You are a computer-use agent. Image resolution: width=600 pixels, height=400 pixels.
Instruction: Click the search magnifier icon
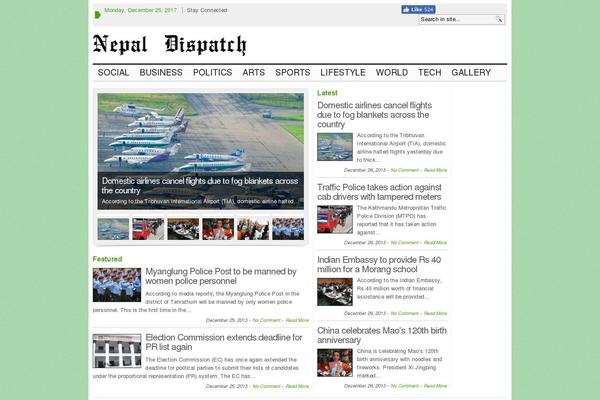[x=499, y=19]
